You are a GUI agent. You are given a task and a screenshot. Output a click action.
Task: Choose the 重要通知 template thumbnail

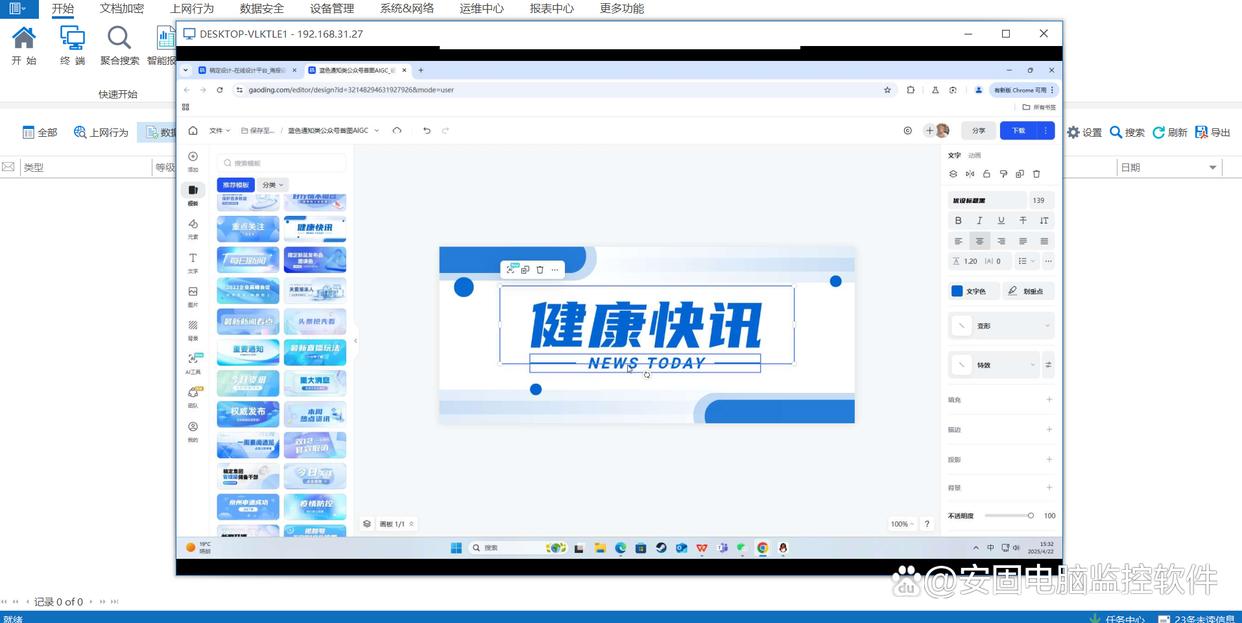[248, 351]
